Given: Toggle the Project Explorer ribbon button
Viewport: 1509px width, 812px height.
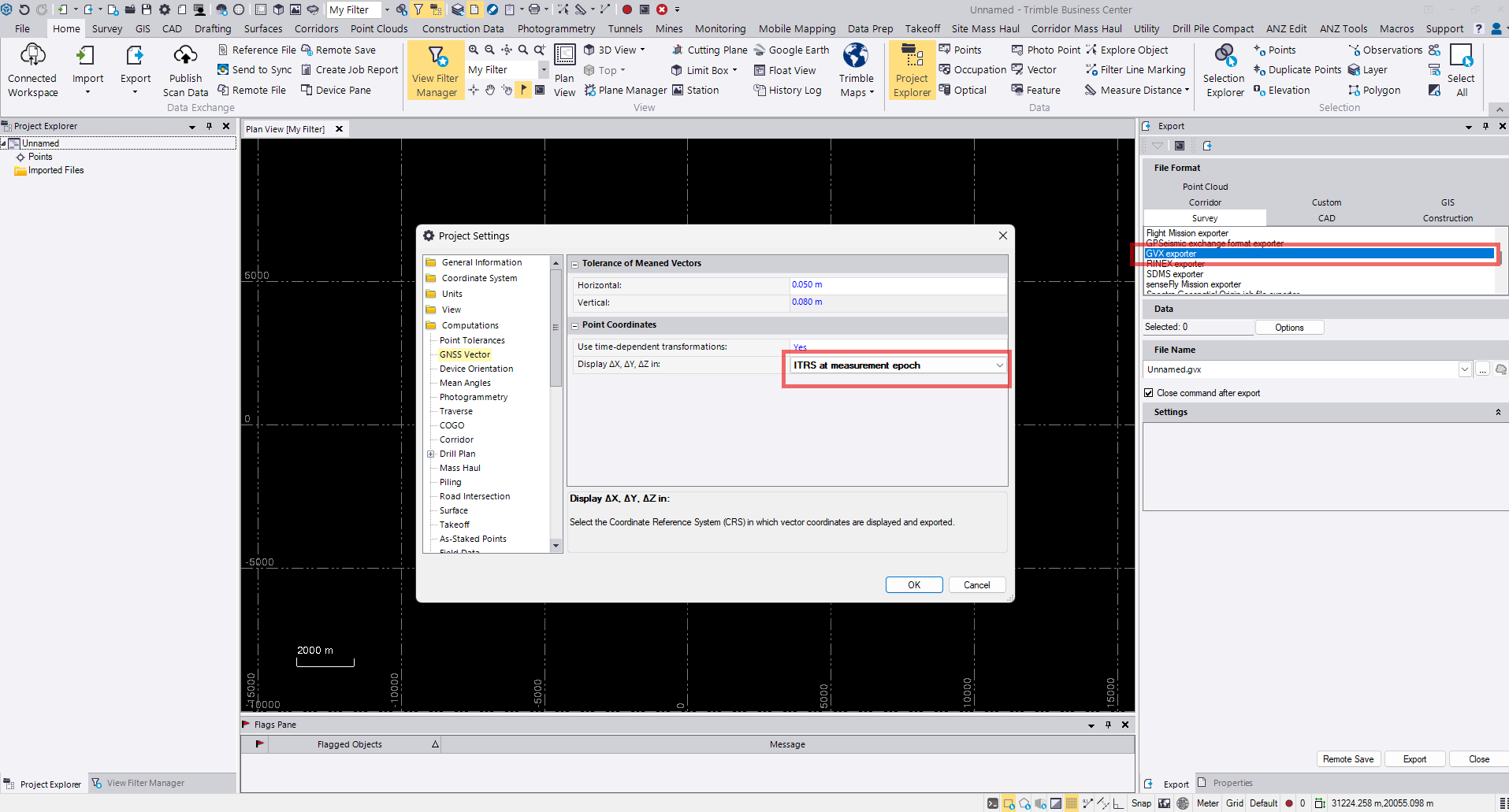Looking at the screenshot, I should [x=912, y=70].
